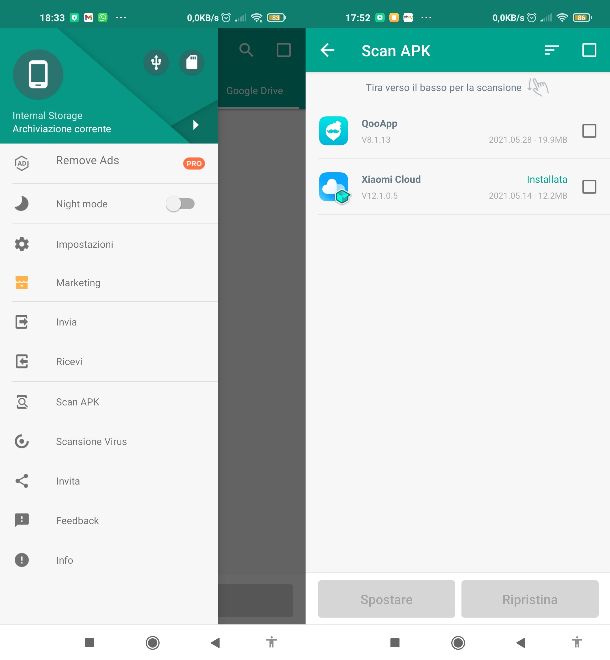
Task: Click the Ricevi receive icon
Action: click(22, 361)
